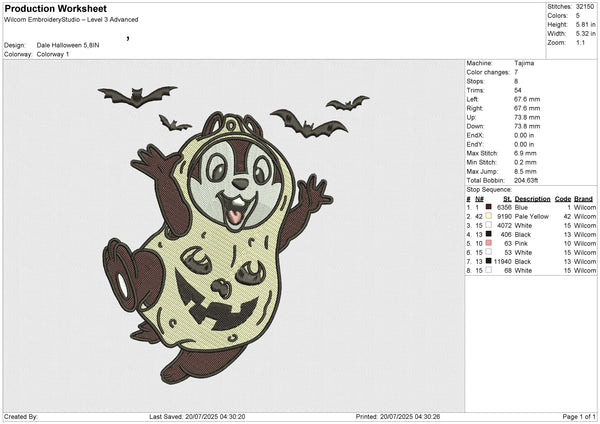Click the top-left bat in the design
Viewport: 600px width, 424px height.
124,96
